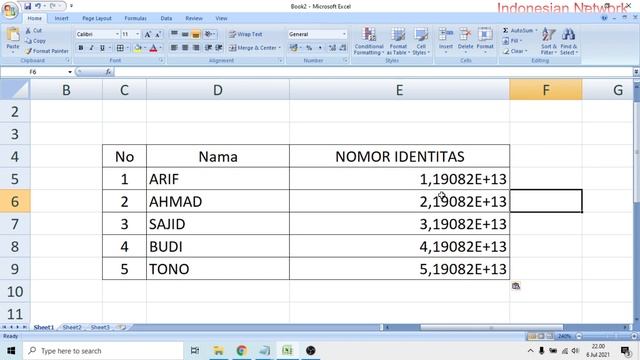Click into the formula bar
The image size is (640, 360).
pos(373,72)
